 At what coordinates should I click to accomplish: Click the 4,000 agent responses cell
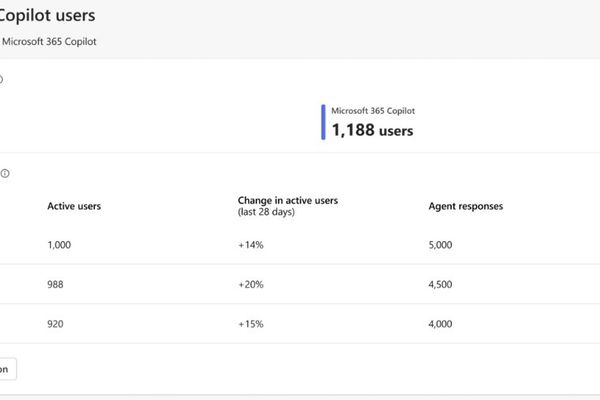point(440,324)
